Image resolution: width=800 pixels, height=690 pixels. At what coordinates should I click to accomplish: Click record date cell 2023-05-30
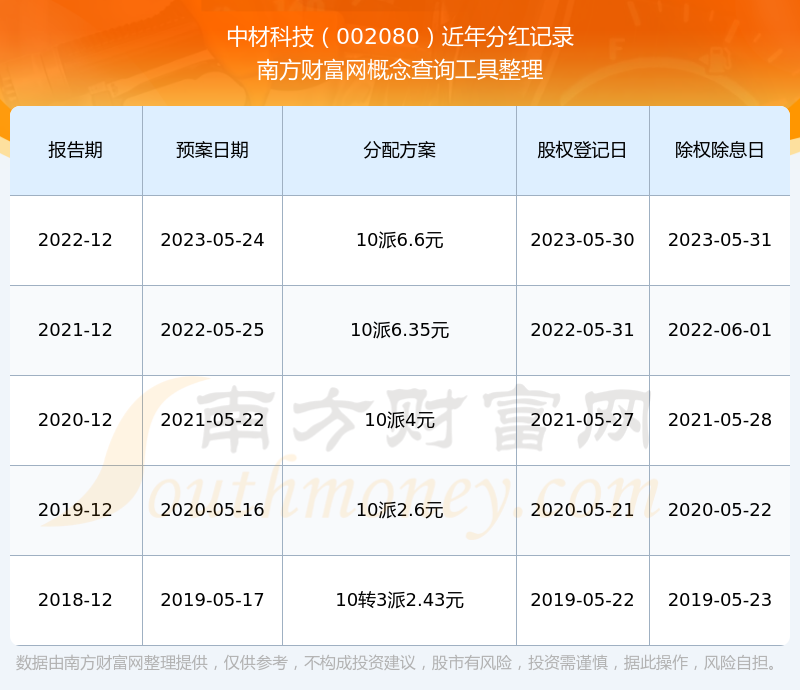(x=582, y=240)
